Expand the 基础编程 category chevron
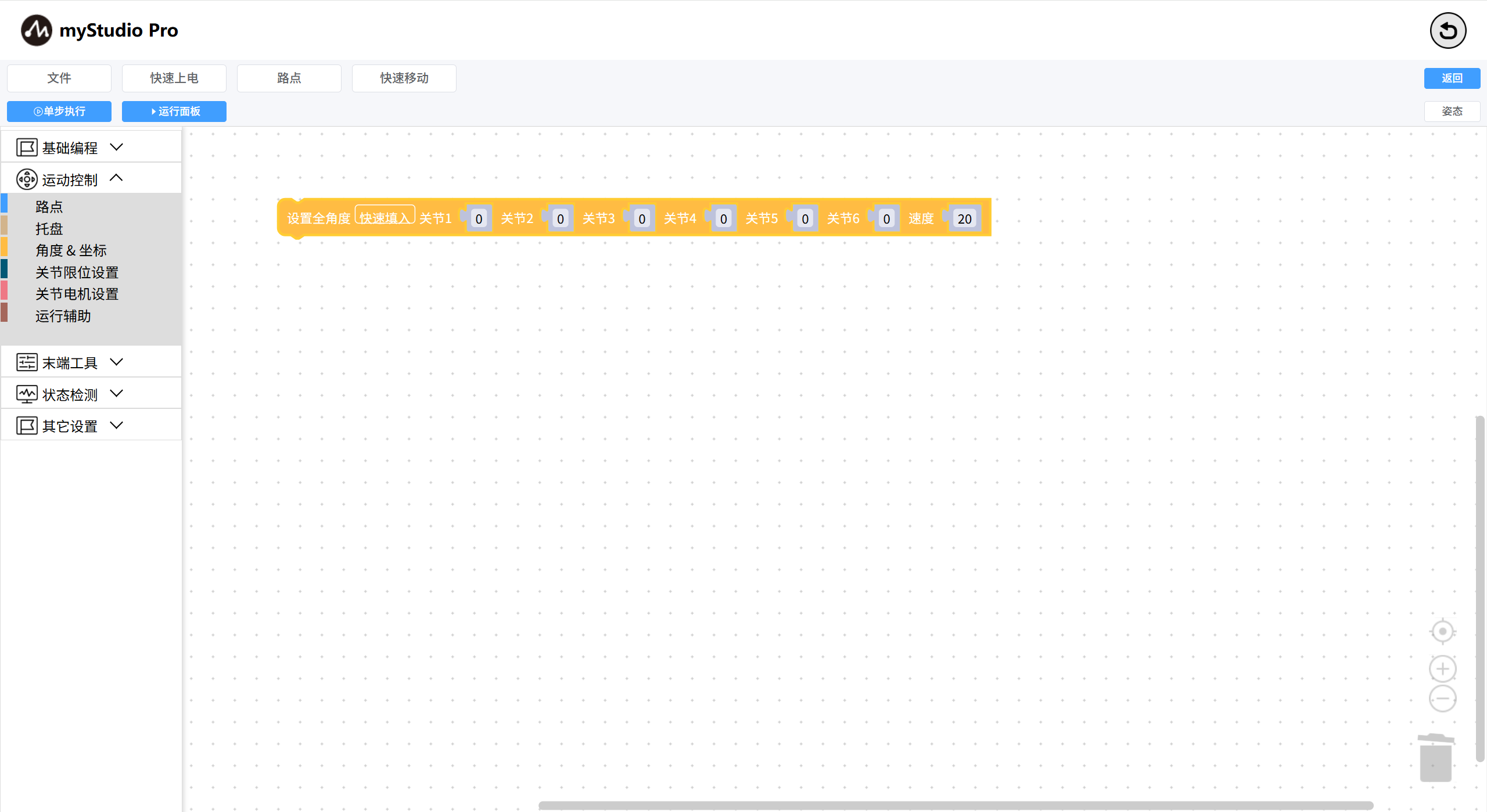Image resolution: width=1487 pixels, height=812 pixels. coord(117,147)
